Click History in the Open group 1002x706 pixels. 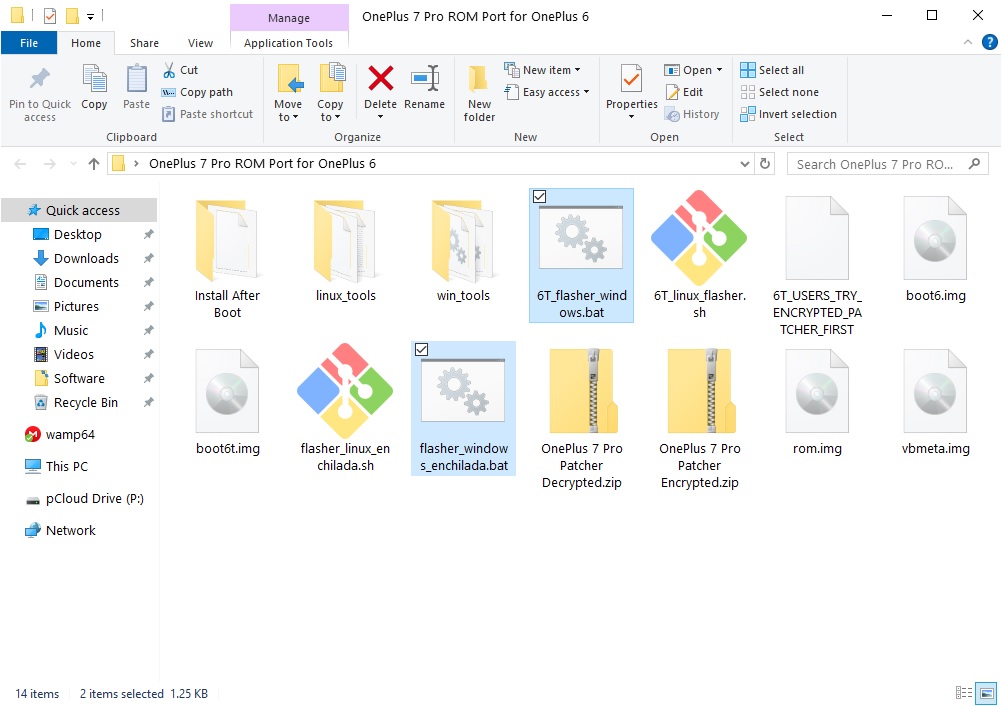pos(692,114)
